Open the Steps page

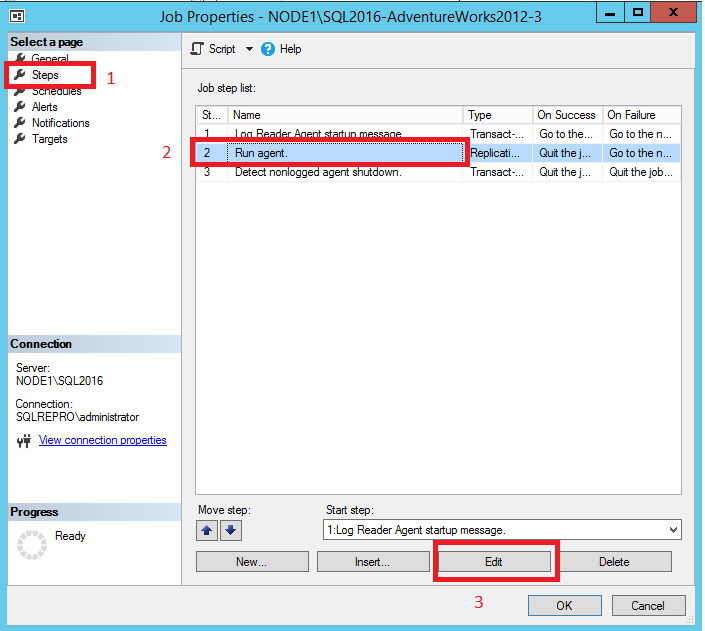click(x=45, y=75)
